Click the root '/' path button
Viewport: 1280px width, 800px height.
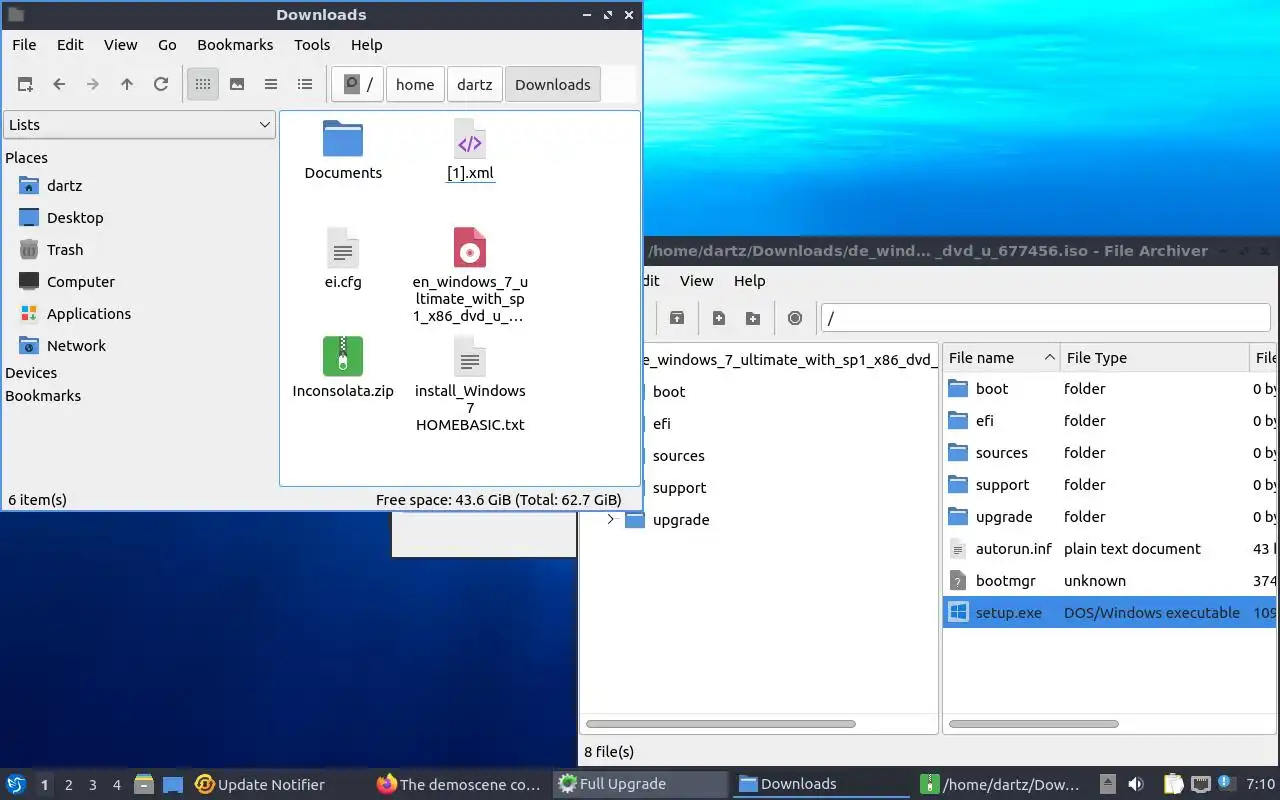point(358,85)
